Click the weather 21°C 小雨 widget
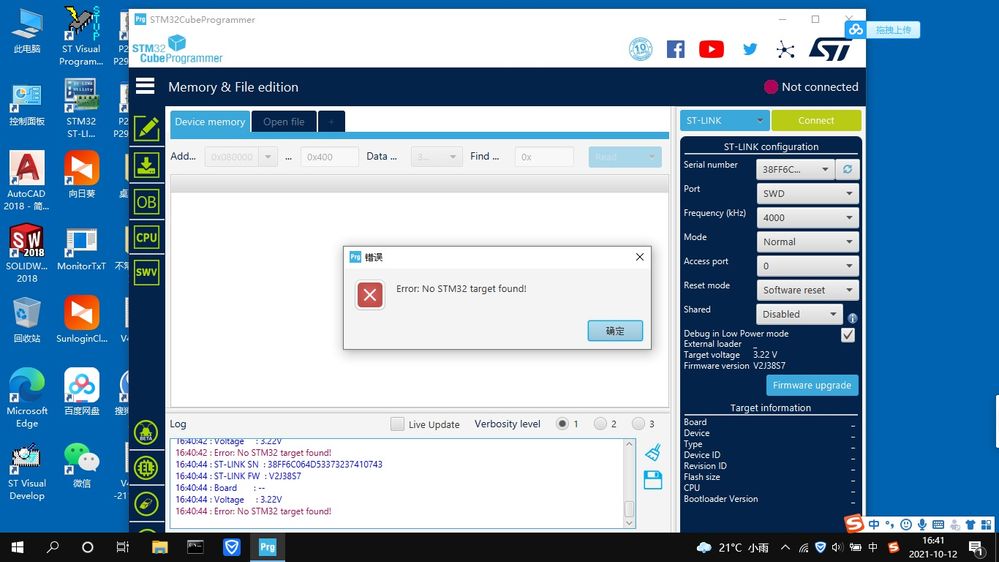The image size is (999, 562). pos(733,547)
